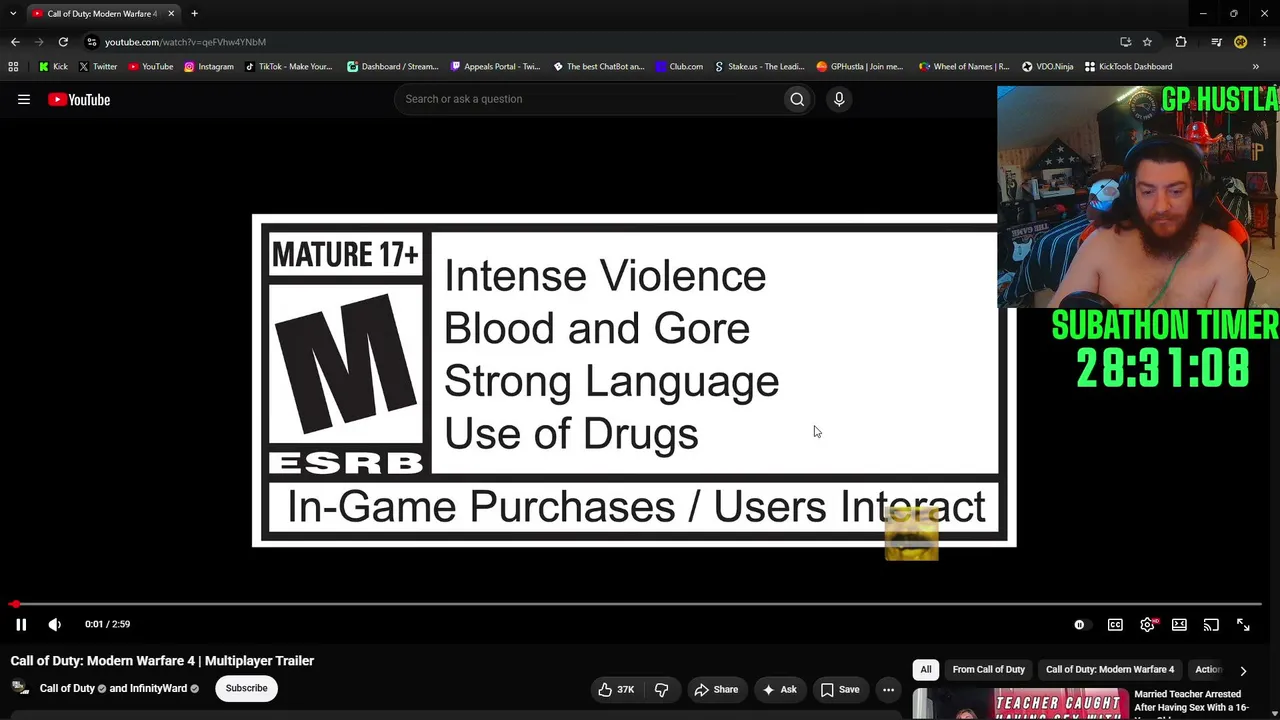
Task: Open the Teacher Caught video thumbnail
Action: coord(1019,704)
